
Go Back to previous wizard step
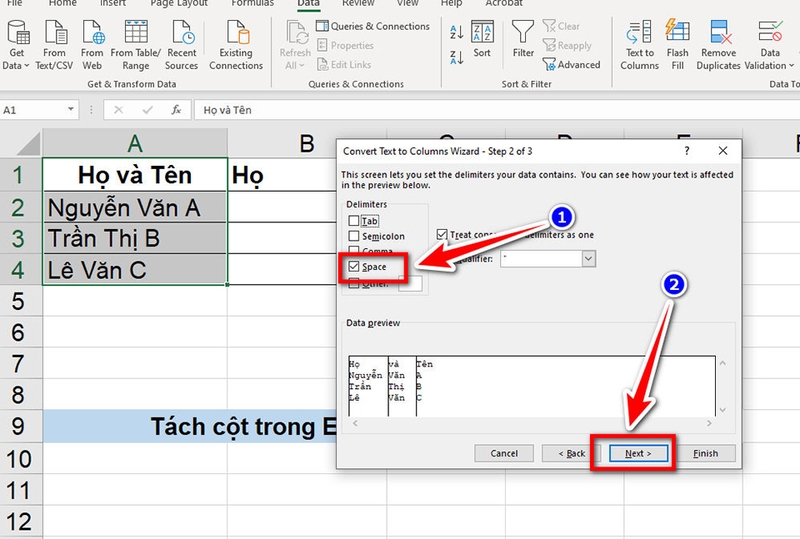(571, 453)
